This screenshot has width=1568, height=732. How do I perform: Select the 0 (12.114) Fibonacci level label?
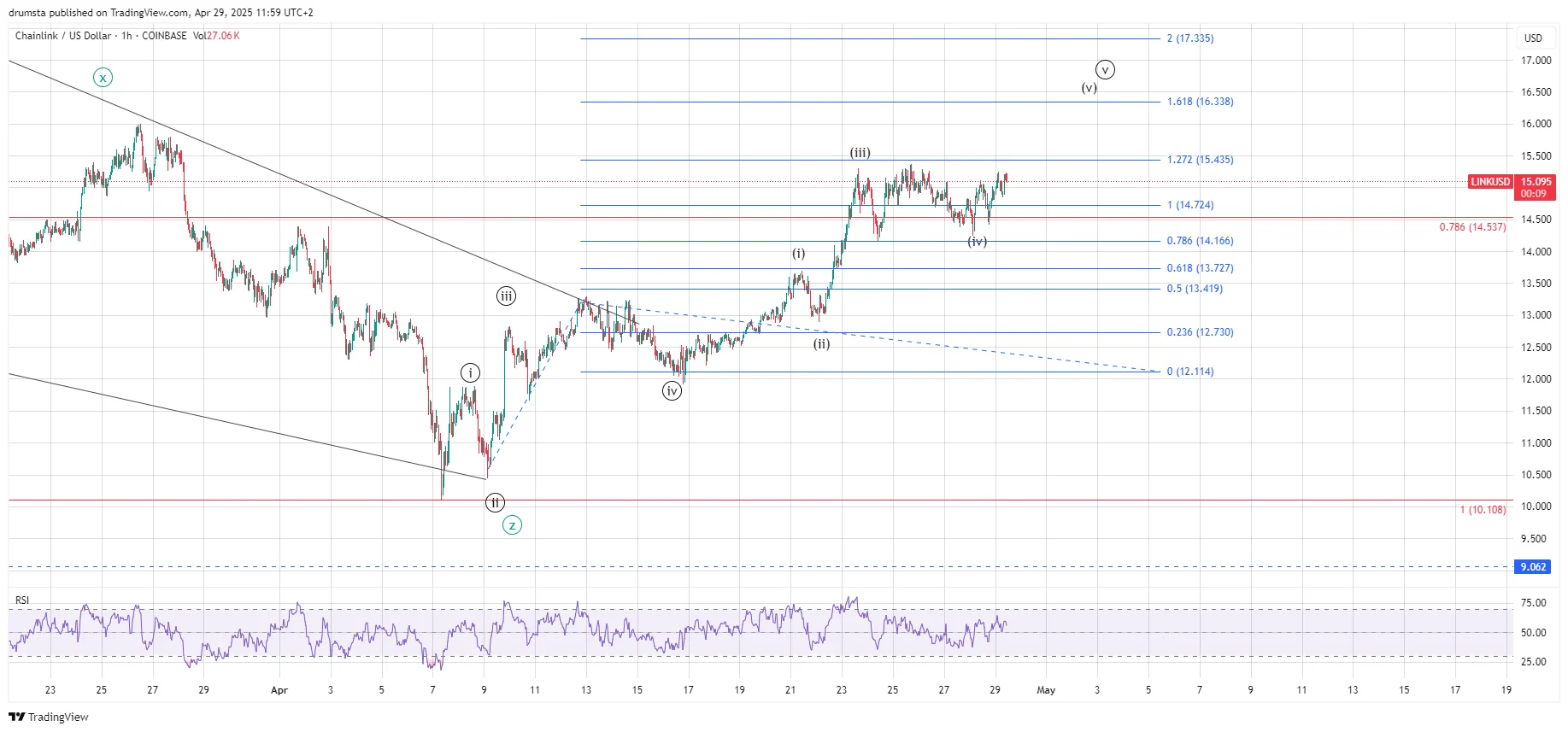[x=1190, y=372]
